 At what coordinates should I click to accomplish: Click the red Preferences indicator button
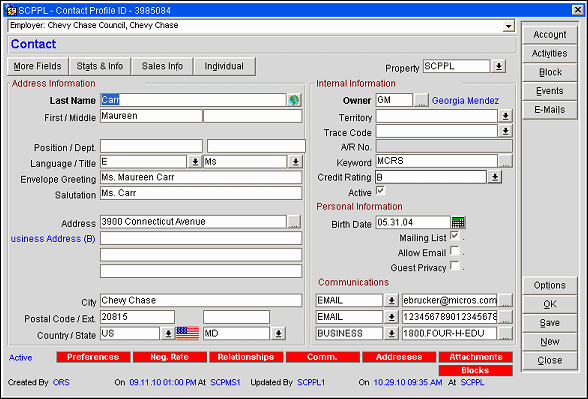pos(93,357)
